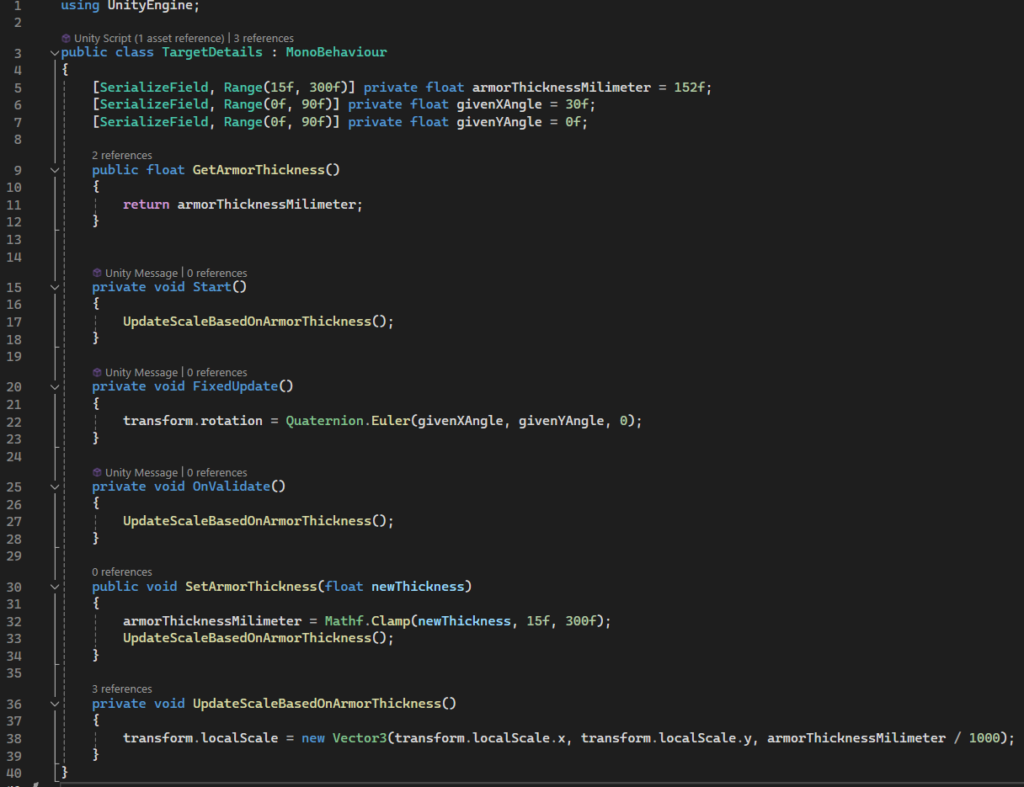Click Unity Message icon above Start method
The width and height of the screenshot is (1024, 787).
(97, 272)
